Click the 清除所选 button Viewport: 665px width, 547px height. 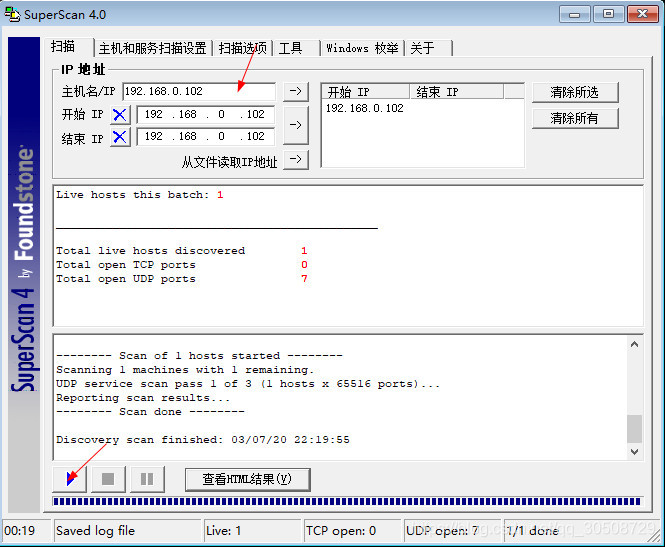tap(575, 92)
